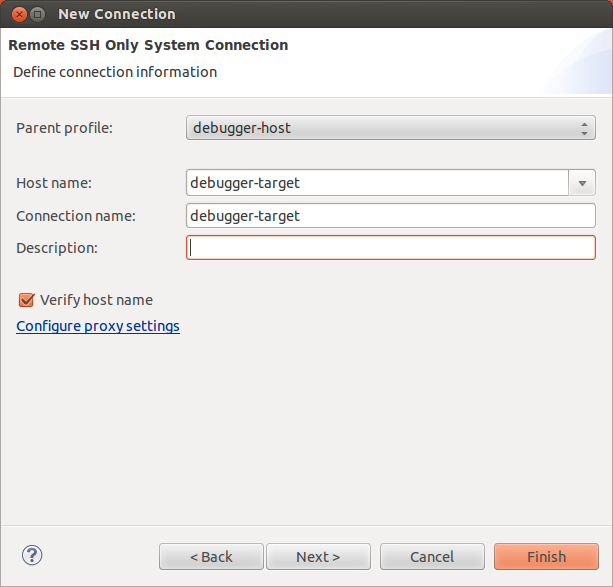613x587 pixels.
Task: Click Finish to create the connection
Action: (546, 557)
